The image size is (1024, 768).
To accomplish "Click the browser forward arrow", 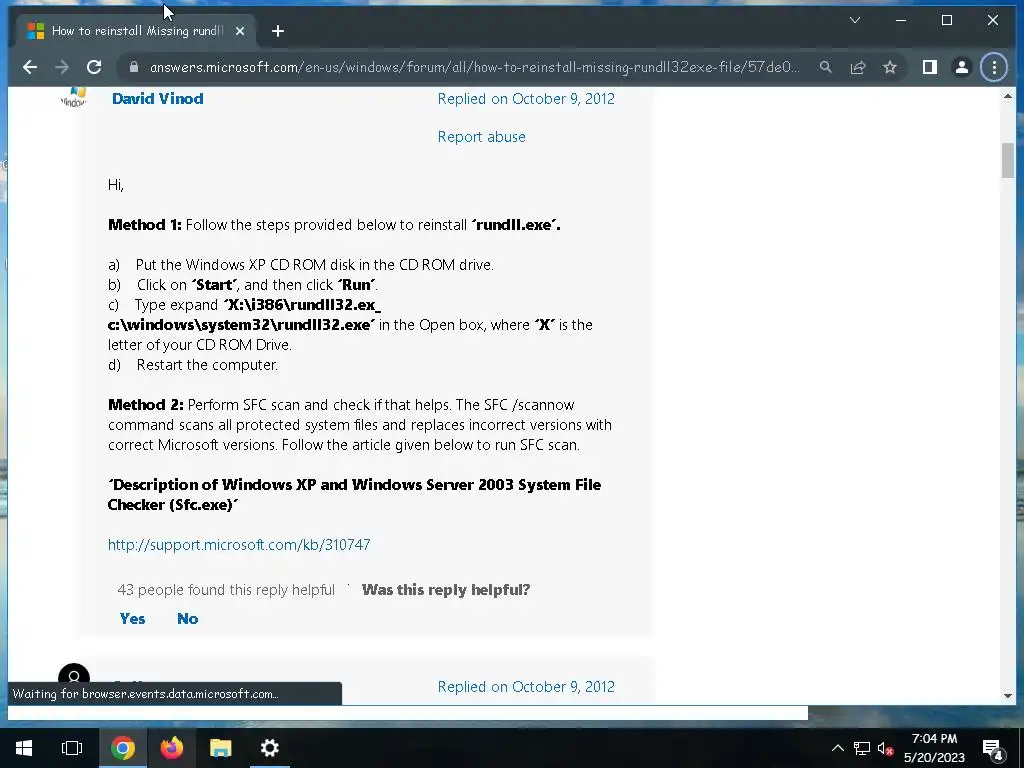I will 62,67.
